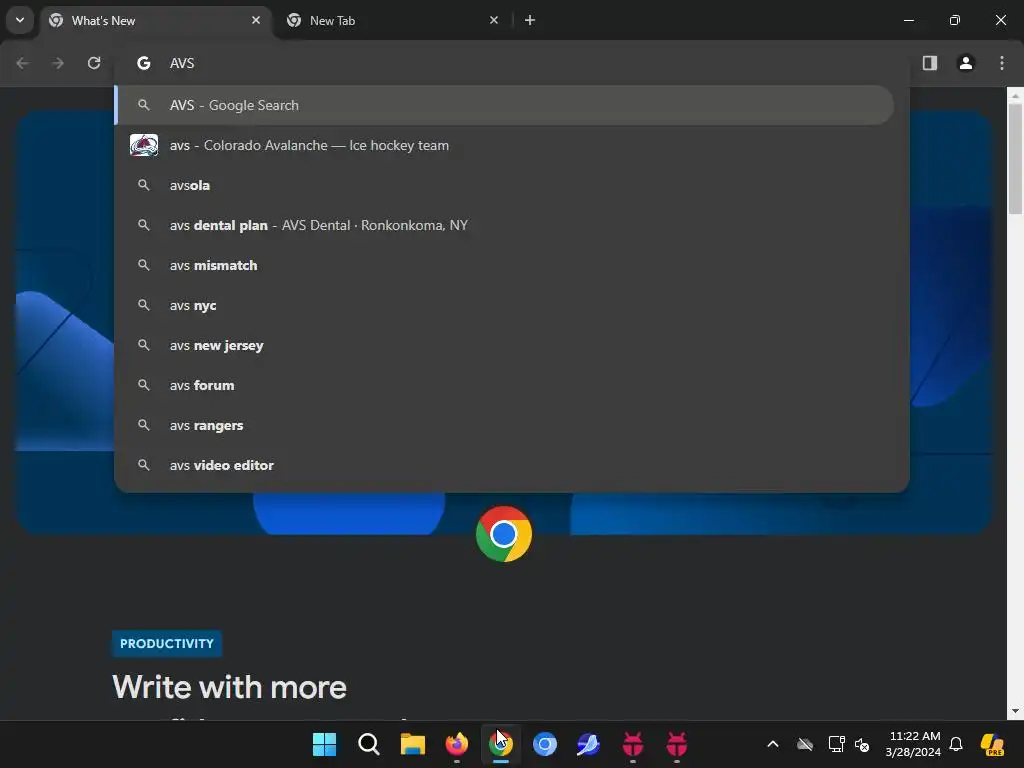Click the muted volume tray icon
The height and width of the screenshot is (768, 1024).
(x=862, y=744)
